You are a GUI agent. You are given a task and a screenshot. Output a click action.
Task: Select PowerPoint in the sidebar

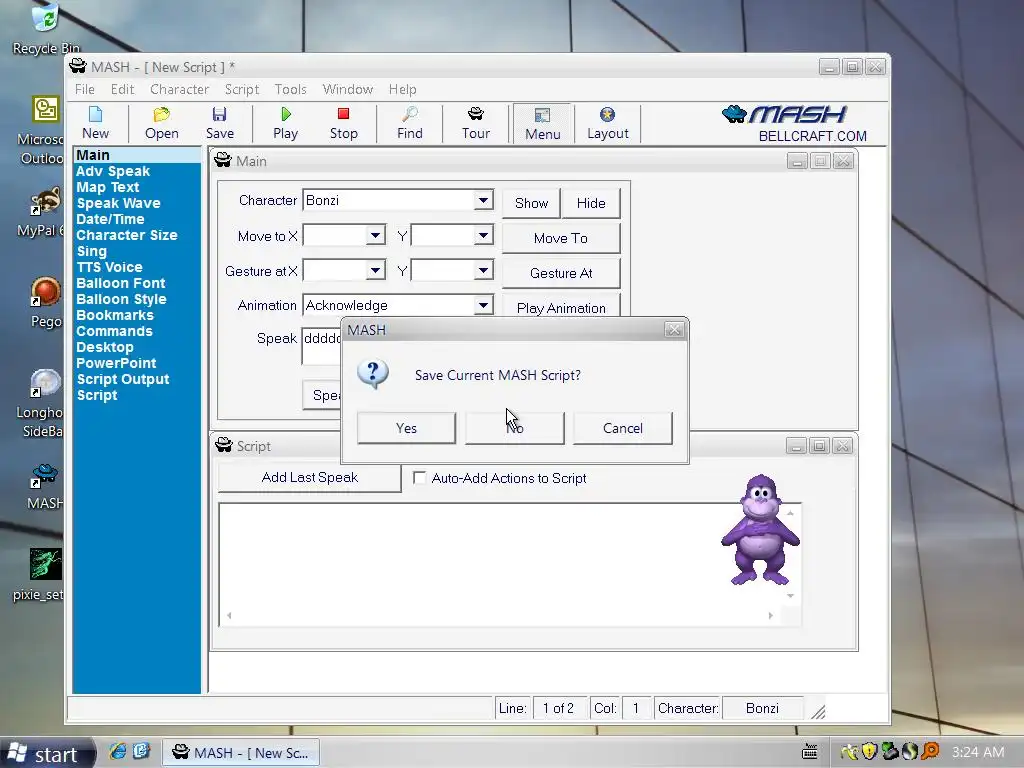[x=116, y=363]
